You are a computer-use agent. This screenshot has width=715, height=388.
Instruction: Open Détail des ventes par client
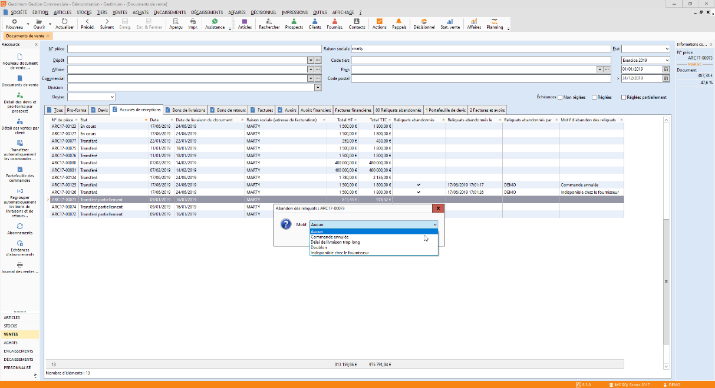pos(20,127)
